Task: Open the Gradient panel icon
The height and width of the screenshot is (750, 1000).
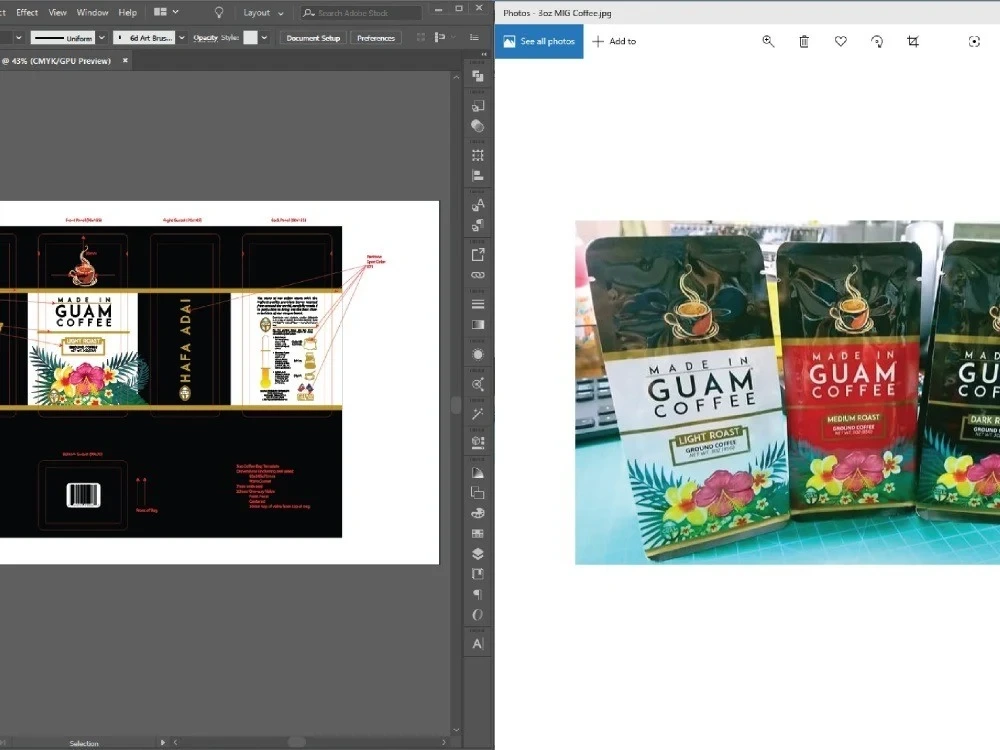Action: coord(478,325)
